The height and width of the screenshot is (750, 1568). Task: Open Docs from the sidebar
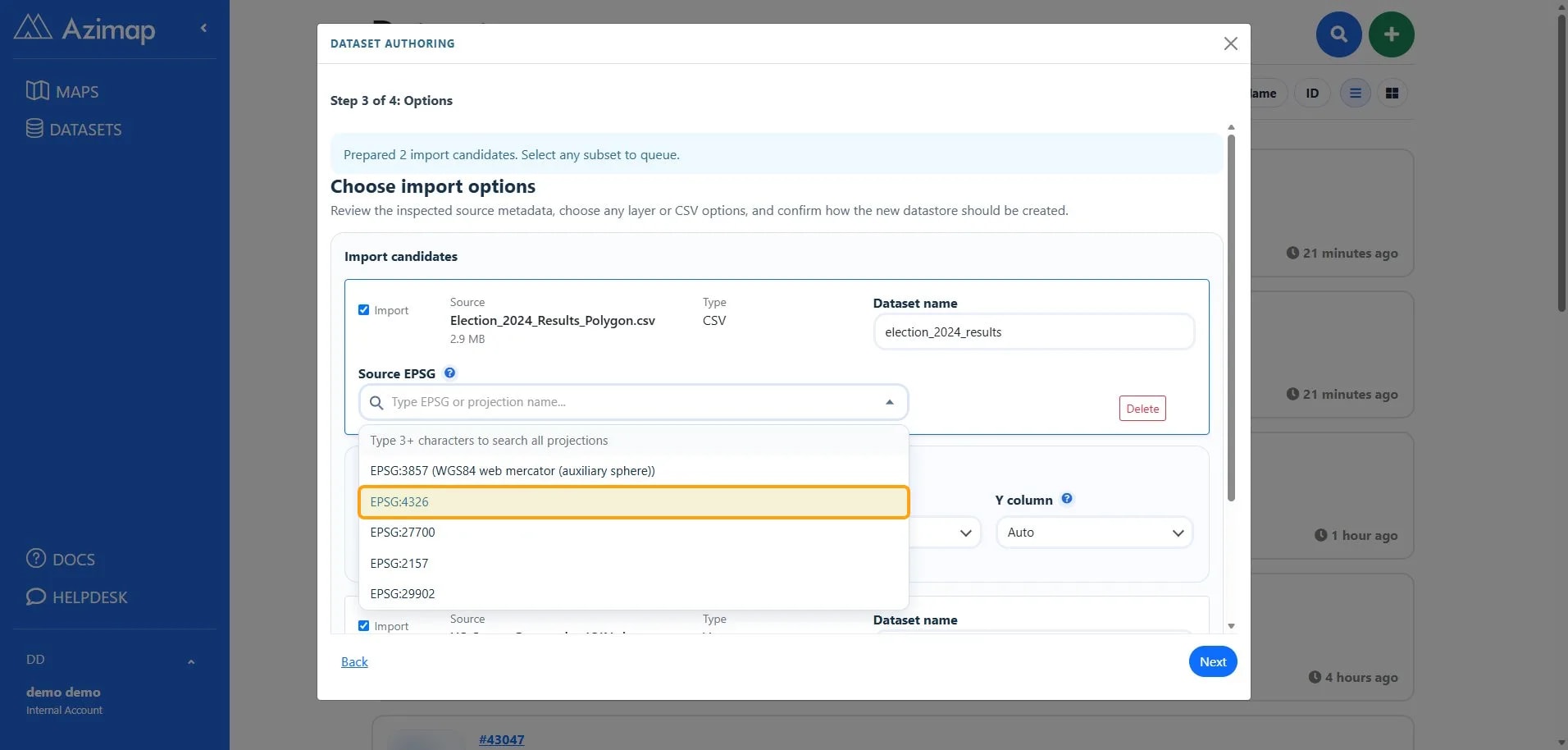click(x=61, y=559)
